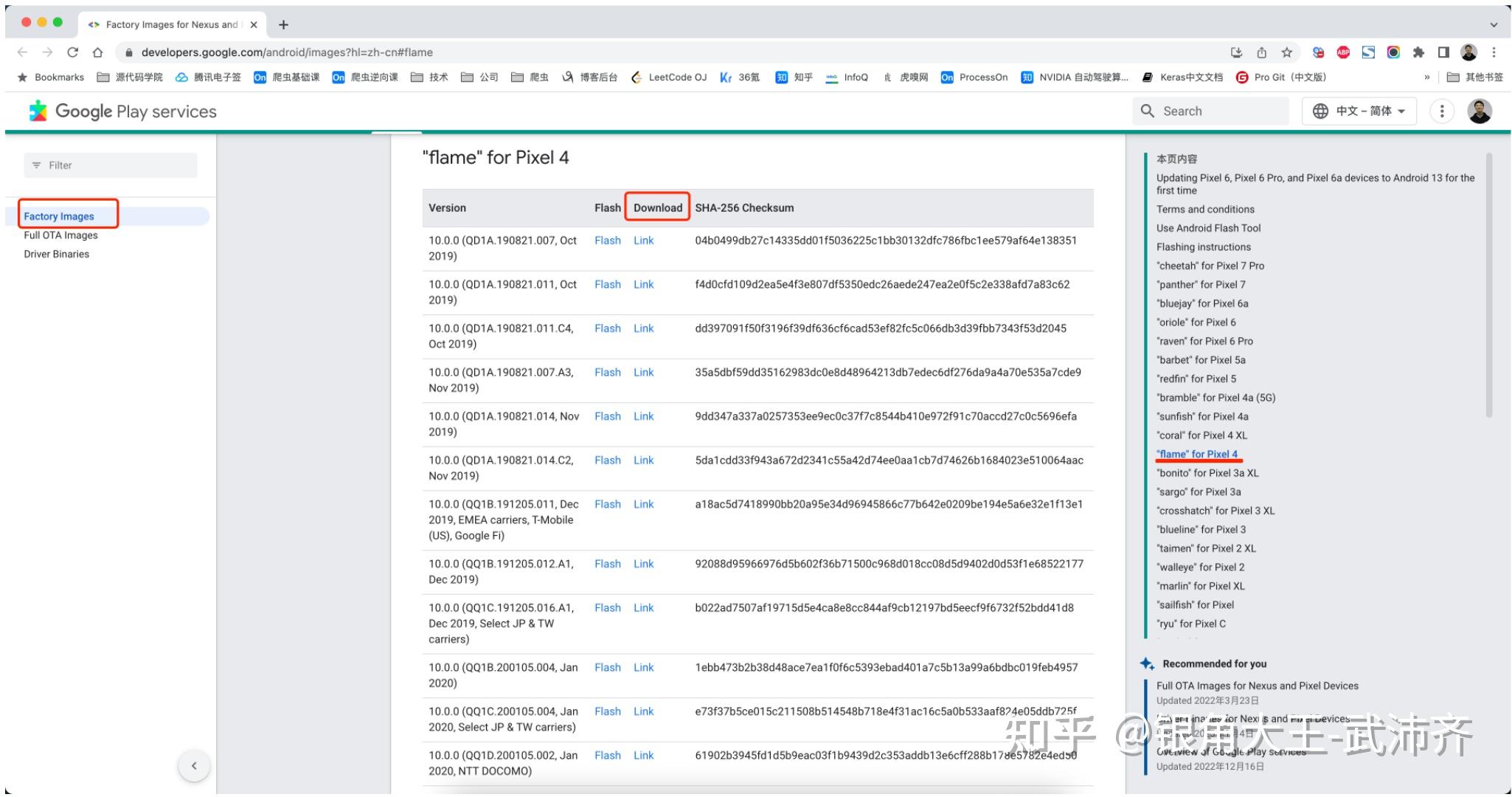
Task: Open the 虎嗅网 bookmark
Action: [x=906, y=77]
